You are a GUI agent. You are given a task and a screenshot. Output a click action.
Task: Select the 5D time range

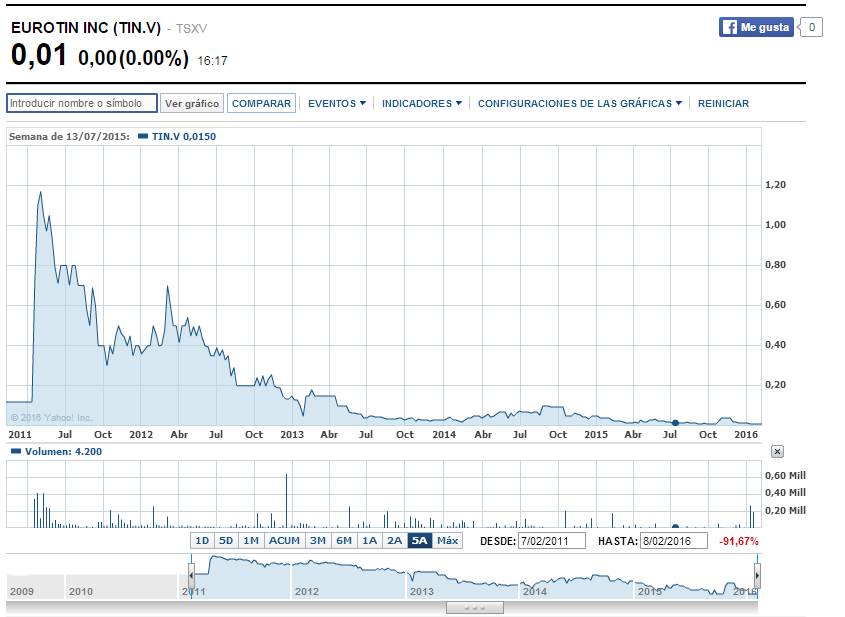226,540
